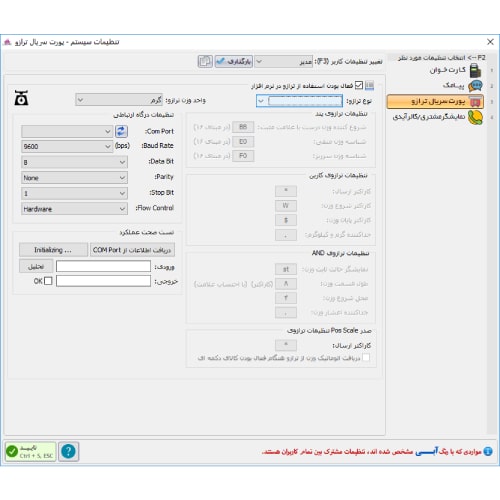Click the scale serial port cart icon
This screenshot has height=500, width=500.
[x=476, y=101]
